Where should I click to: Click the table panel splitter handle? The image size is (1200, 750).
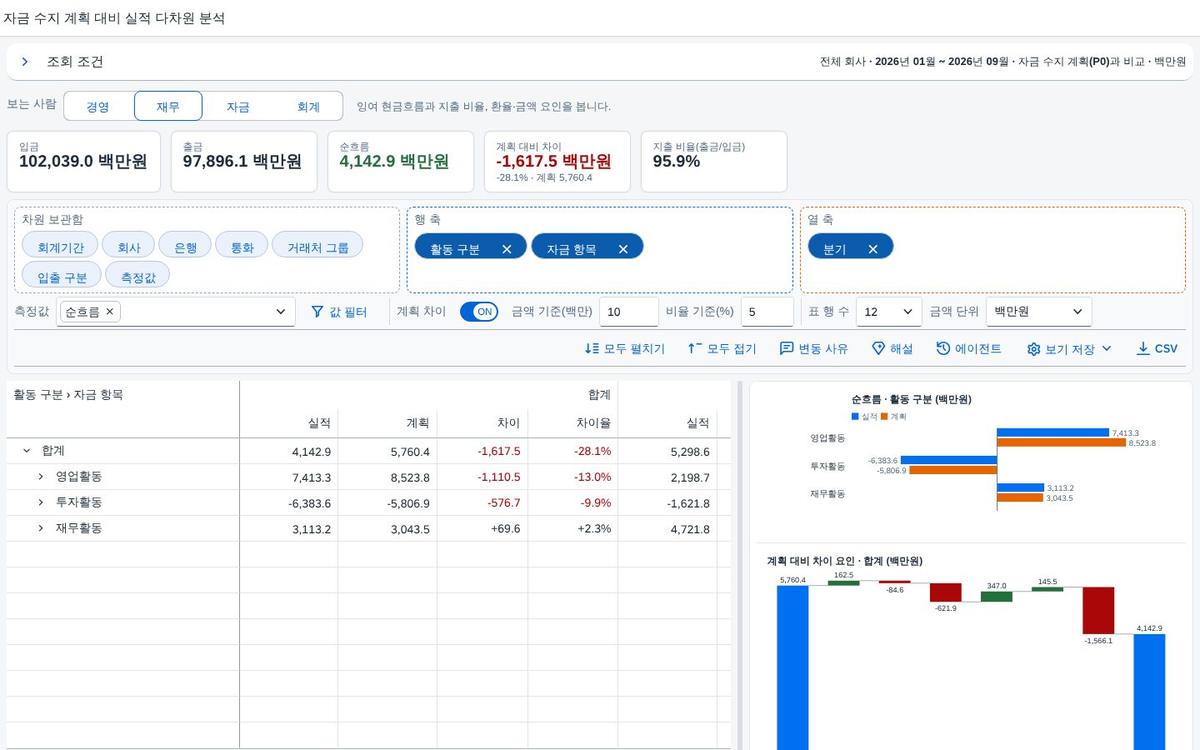(740, 564)
